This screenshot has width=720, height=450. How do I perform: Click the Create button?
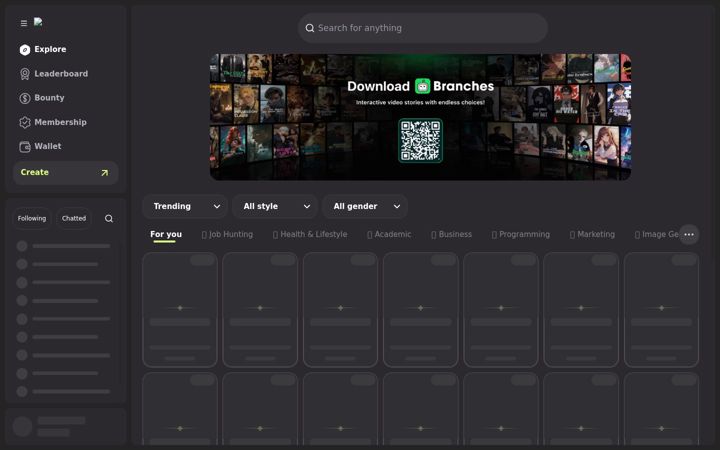click(x=66, y=173)
